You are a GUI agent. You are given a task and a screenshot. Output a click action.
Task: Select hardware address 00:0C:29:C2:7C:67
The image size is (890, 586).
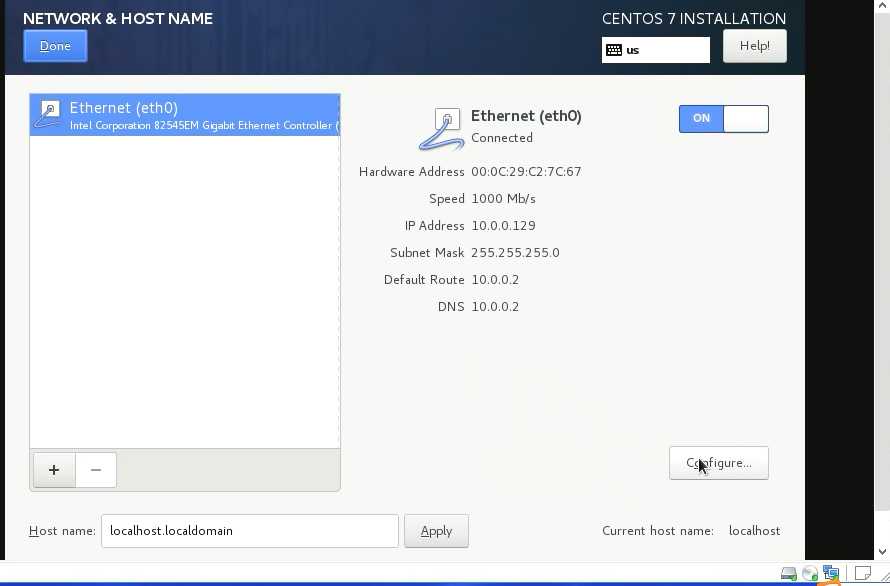click(526, 171)
